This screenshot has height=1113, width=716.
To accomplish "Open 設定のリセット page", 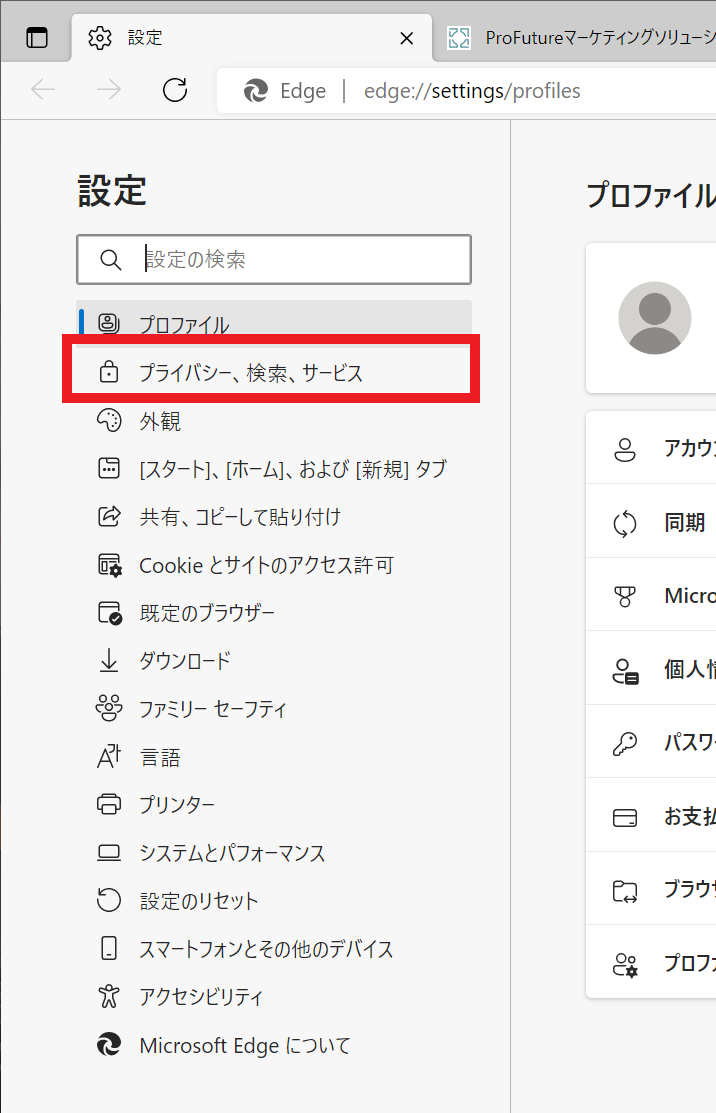I will [274, 901].
